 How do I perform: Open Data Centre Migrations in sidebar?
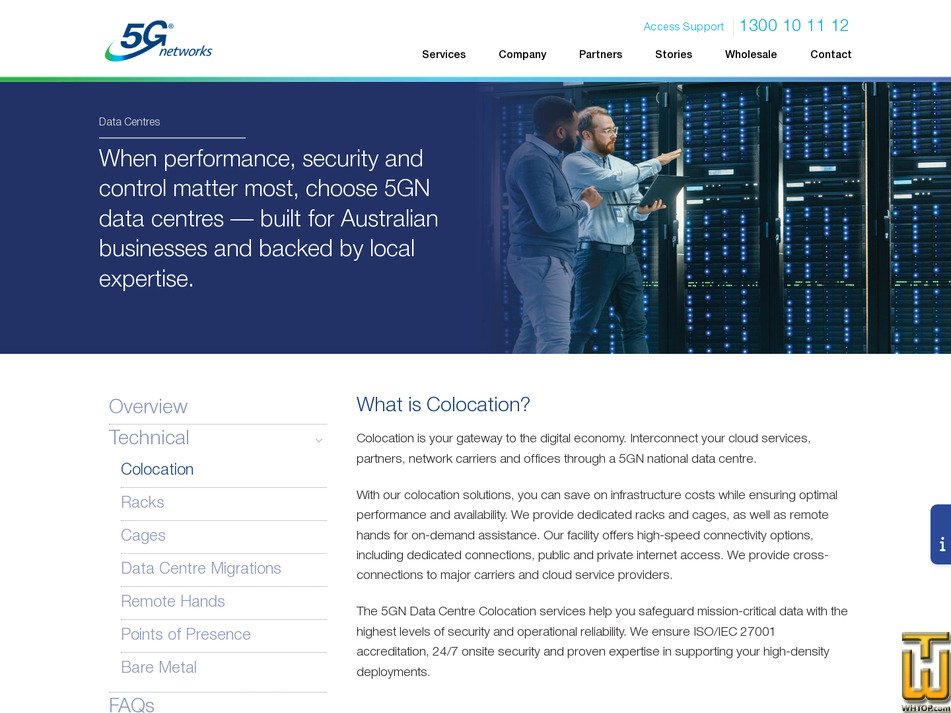pos(201,568)
